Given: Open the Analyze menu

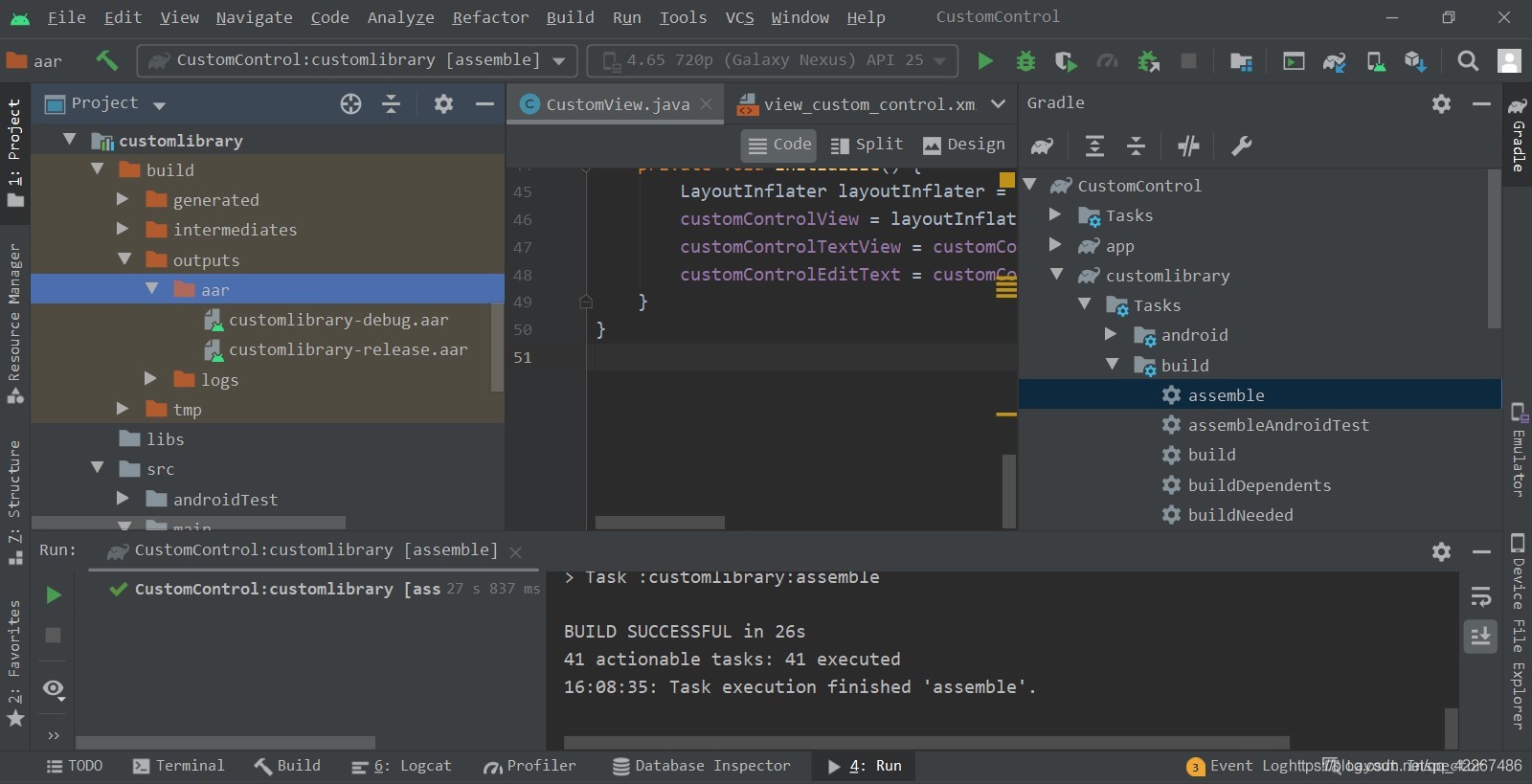Looking at the screenshot, I should point(400,17).
